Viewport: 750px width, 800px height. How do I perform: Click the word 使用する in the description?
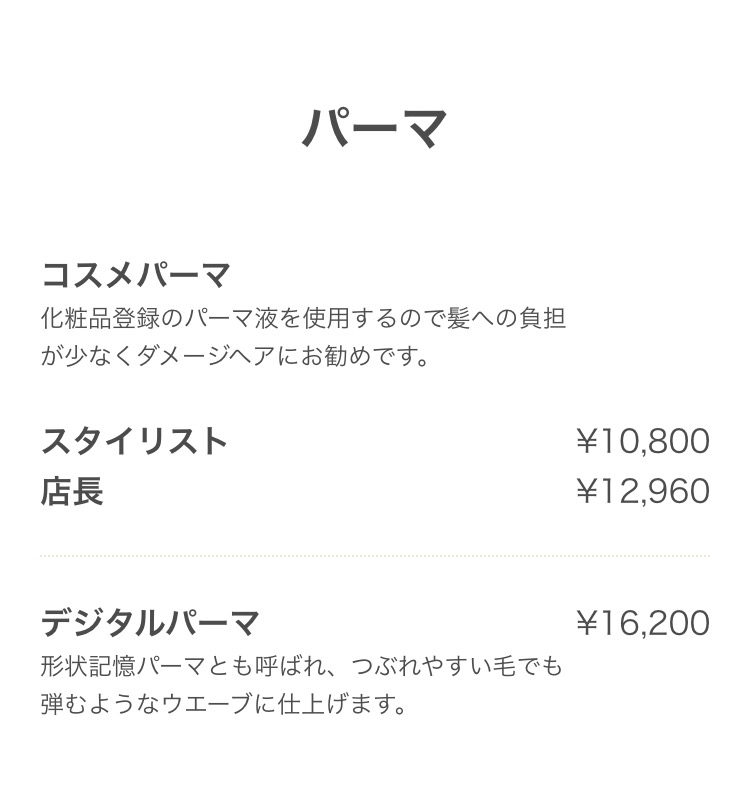pos(352,319)
